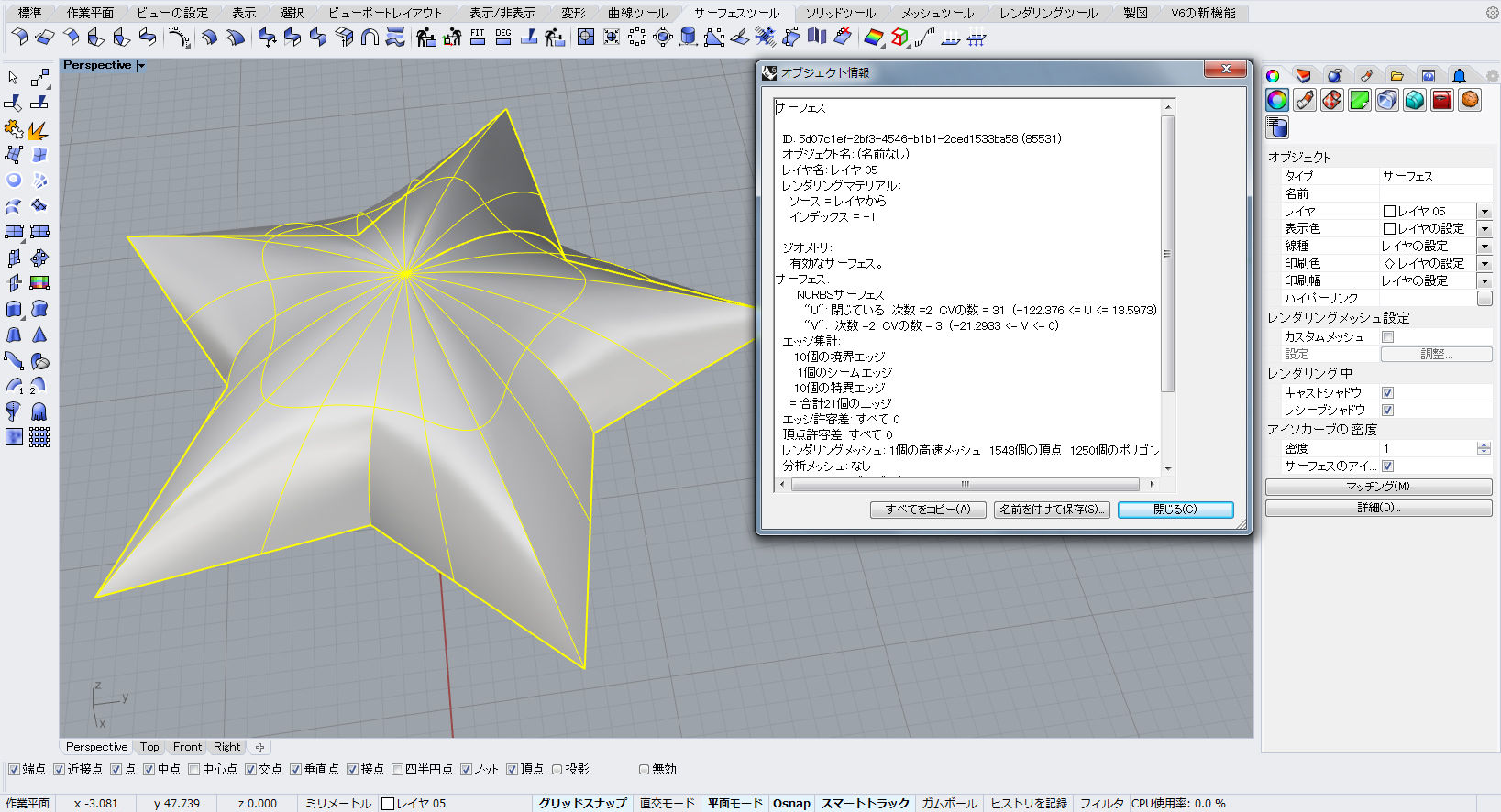1501x812 pixels.
Task: Click the basketball texture properties icon
Action: (x=1470, y=100)
